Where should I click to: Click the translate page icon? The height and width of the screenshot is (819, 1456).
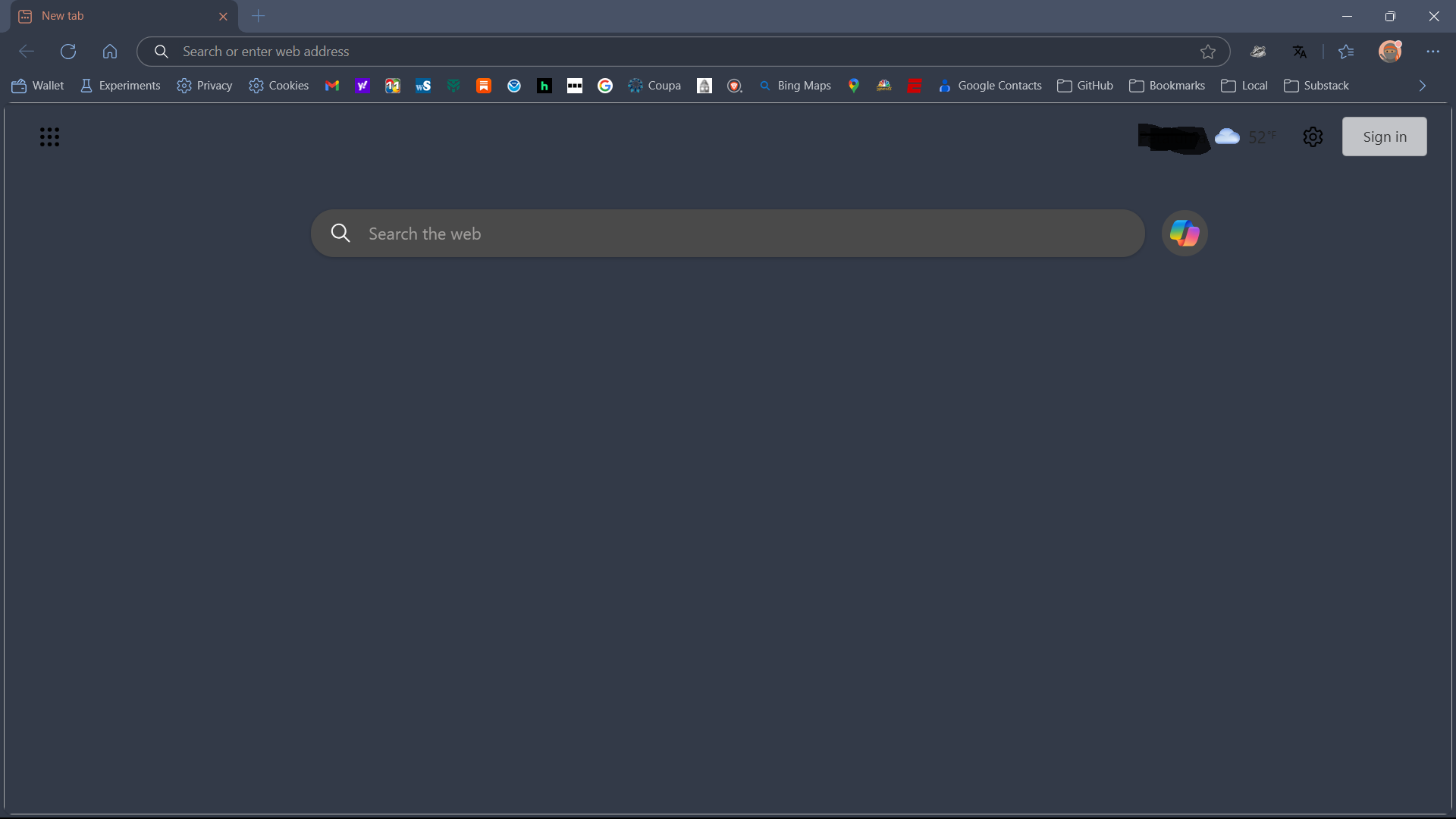[x=1300, y=52]
